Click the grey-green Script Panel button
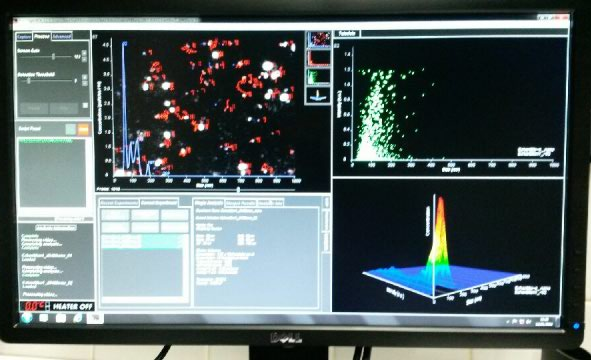 pyautogui.click(x=70, y=129)
